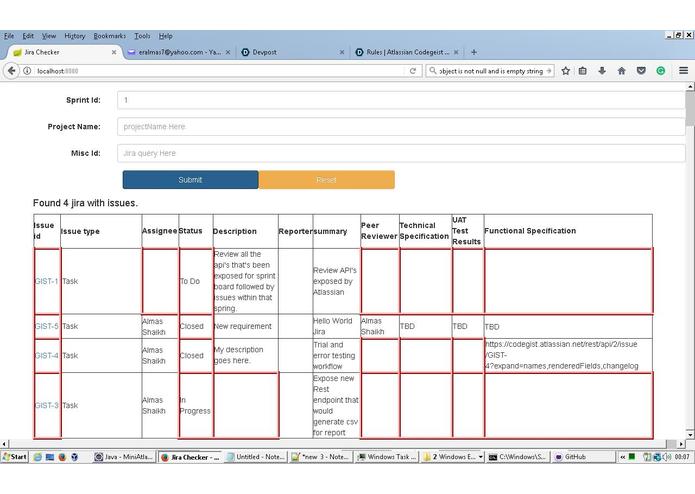Open the Help menu
This screenshot has width=695, height=494.
165,36
